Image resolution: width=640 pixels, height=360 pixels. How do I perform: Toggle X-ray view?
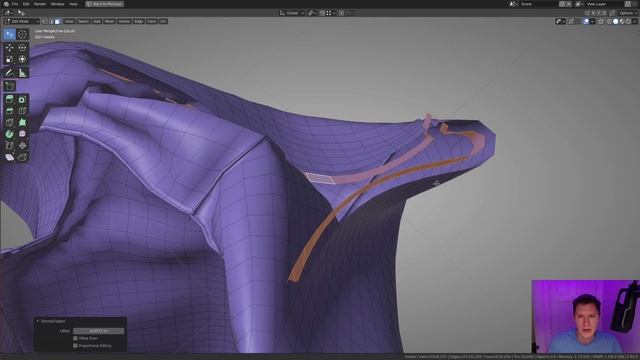click(x=601, y=21)
